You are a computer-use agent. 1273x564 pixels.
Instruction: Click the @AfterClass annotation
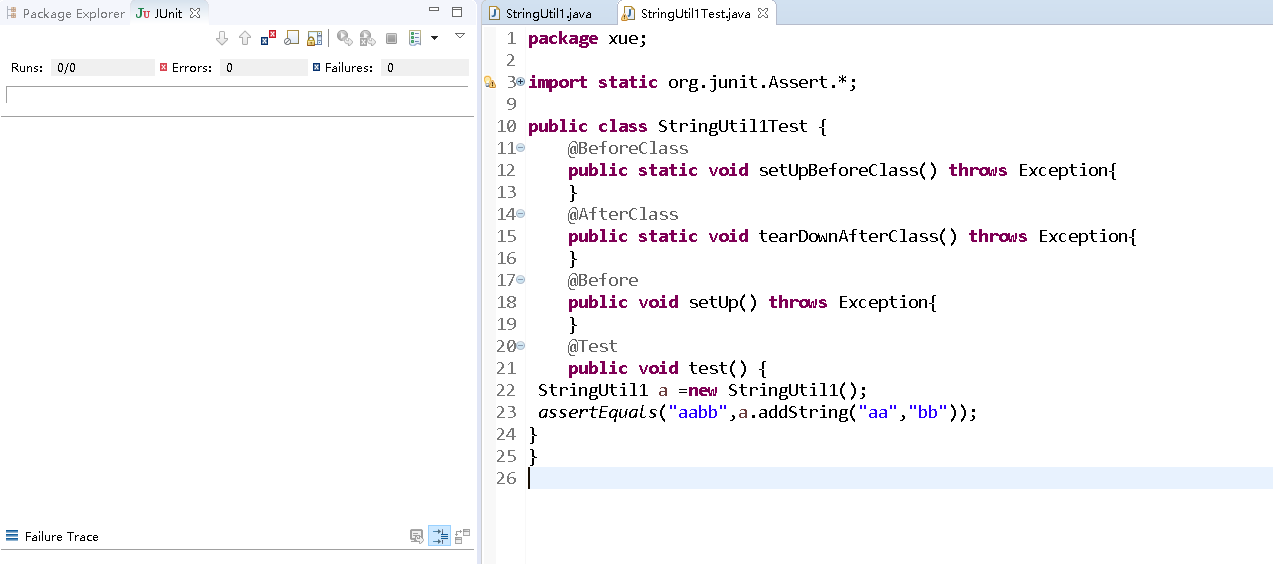[623, 214]
